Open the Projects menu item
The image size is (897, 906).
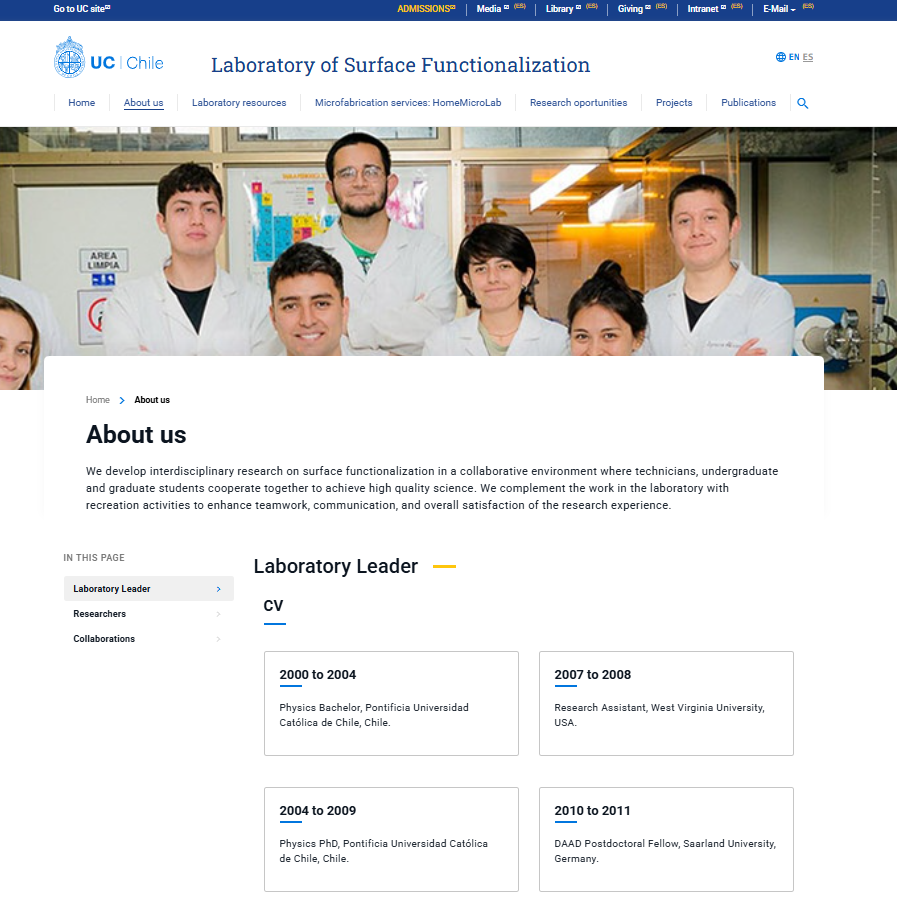pyautogui.click(x=674, y=103)
